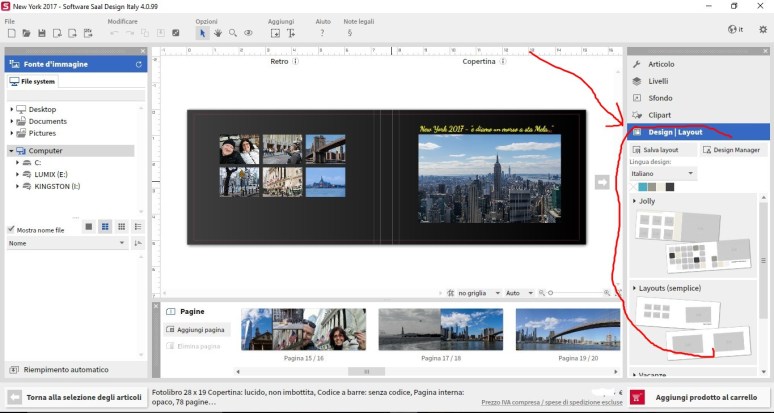774x413 pixels.
Task: Click the eye preview icon
Action: pos(248,33)
